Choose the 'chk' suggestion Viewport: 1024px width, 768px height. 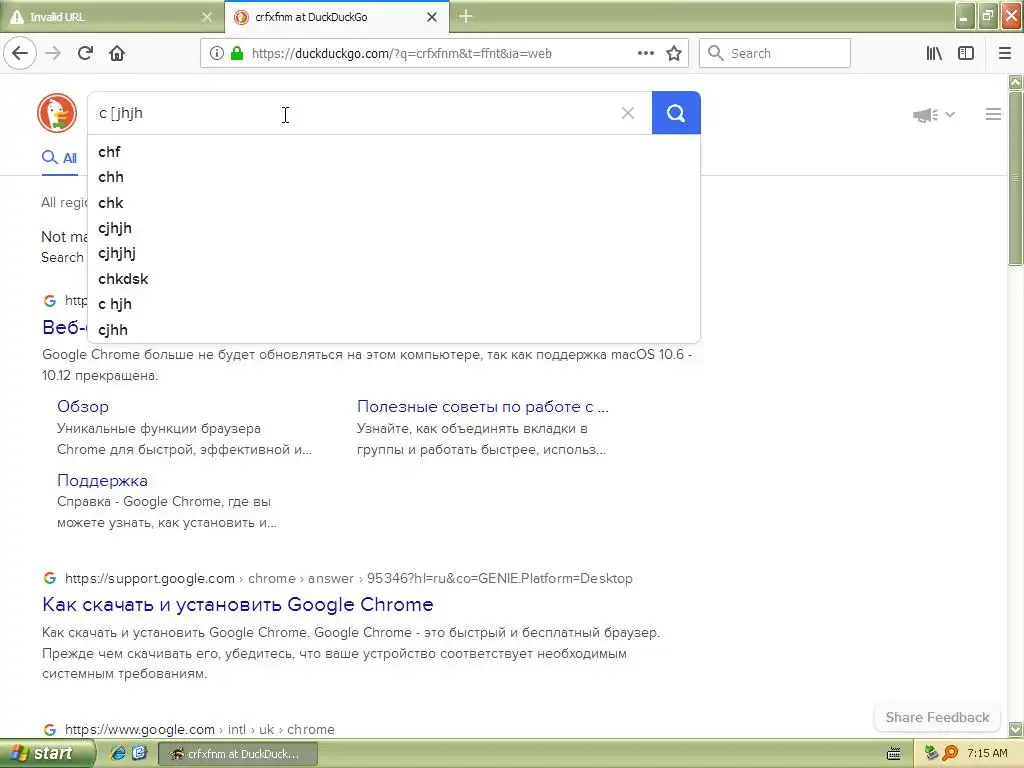[394, 202]
